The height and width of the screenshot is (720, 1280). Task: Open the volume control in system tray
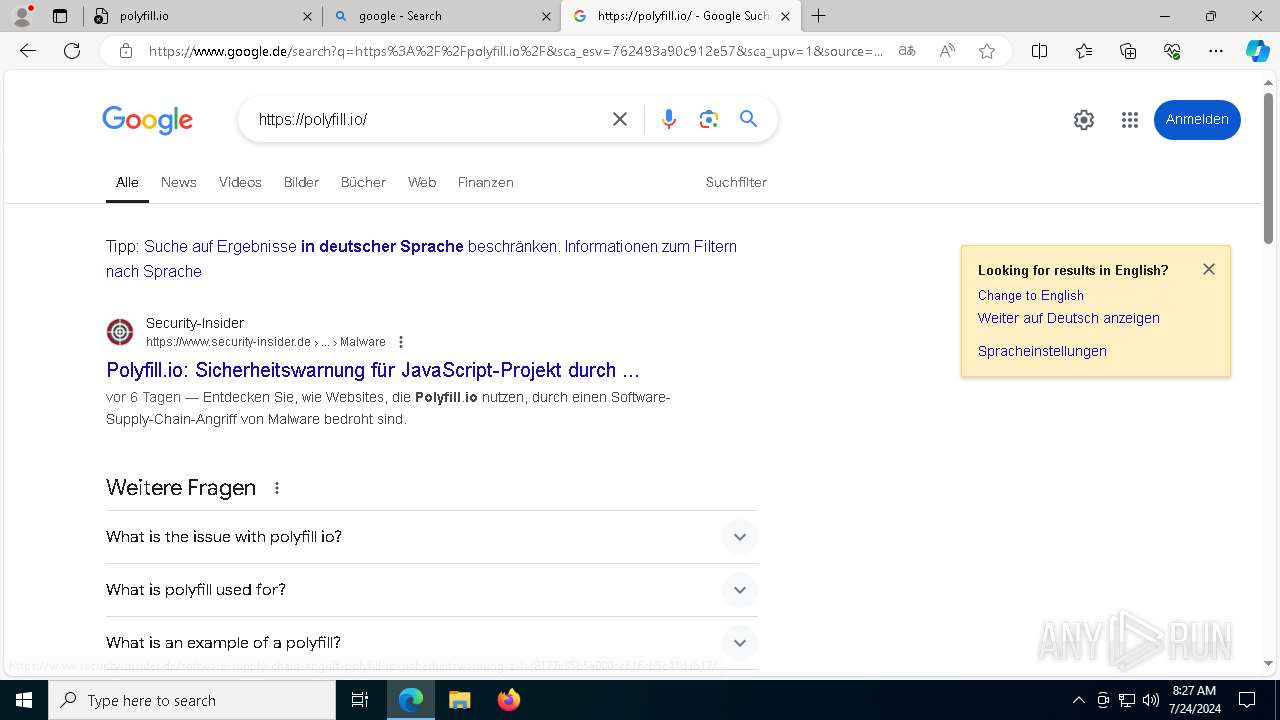[x=1151, y=700]
